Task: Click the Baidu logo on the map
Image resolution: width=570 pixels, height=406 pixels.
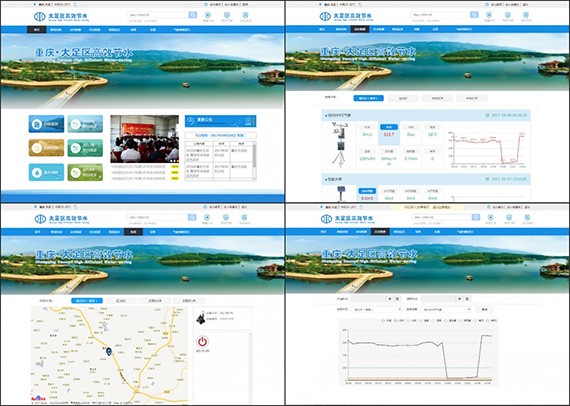Action: (38, 398)
